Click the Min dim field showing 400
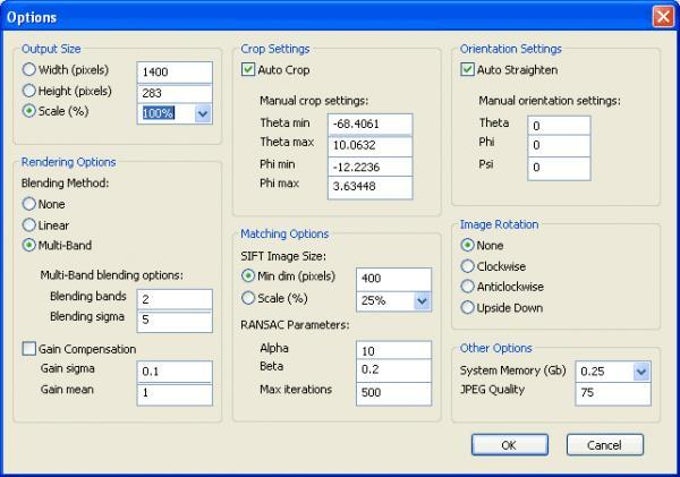The image size is (680, 477). click(x=394, y=279)
